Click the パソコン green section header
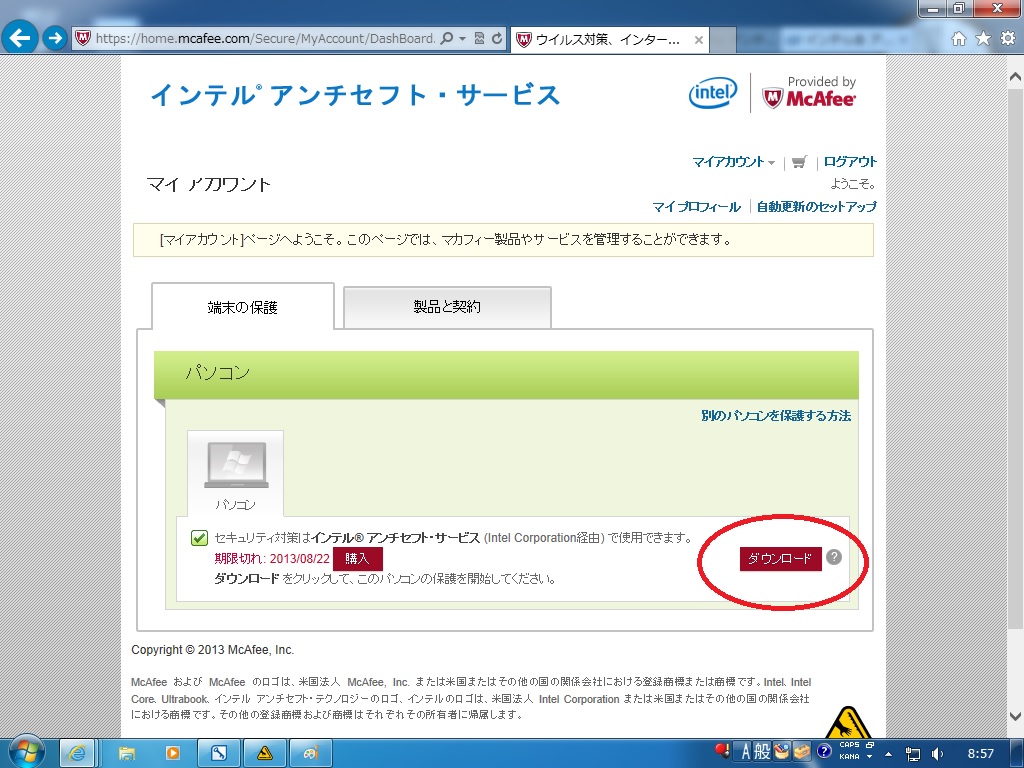The image size is (1024, 768). pos(506,375)
